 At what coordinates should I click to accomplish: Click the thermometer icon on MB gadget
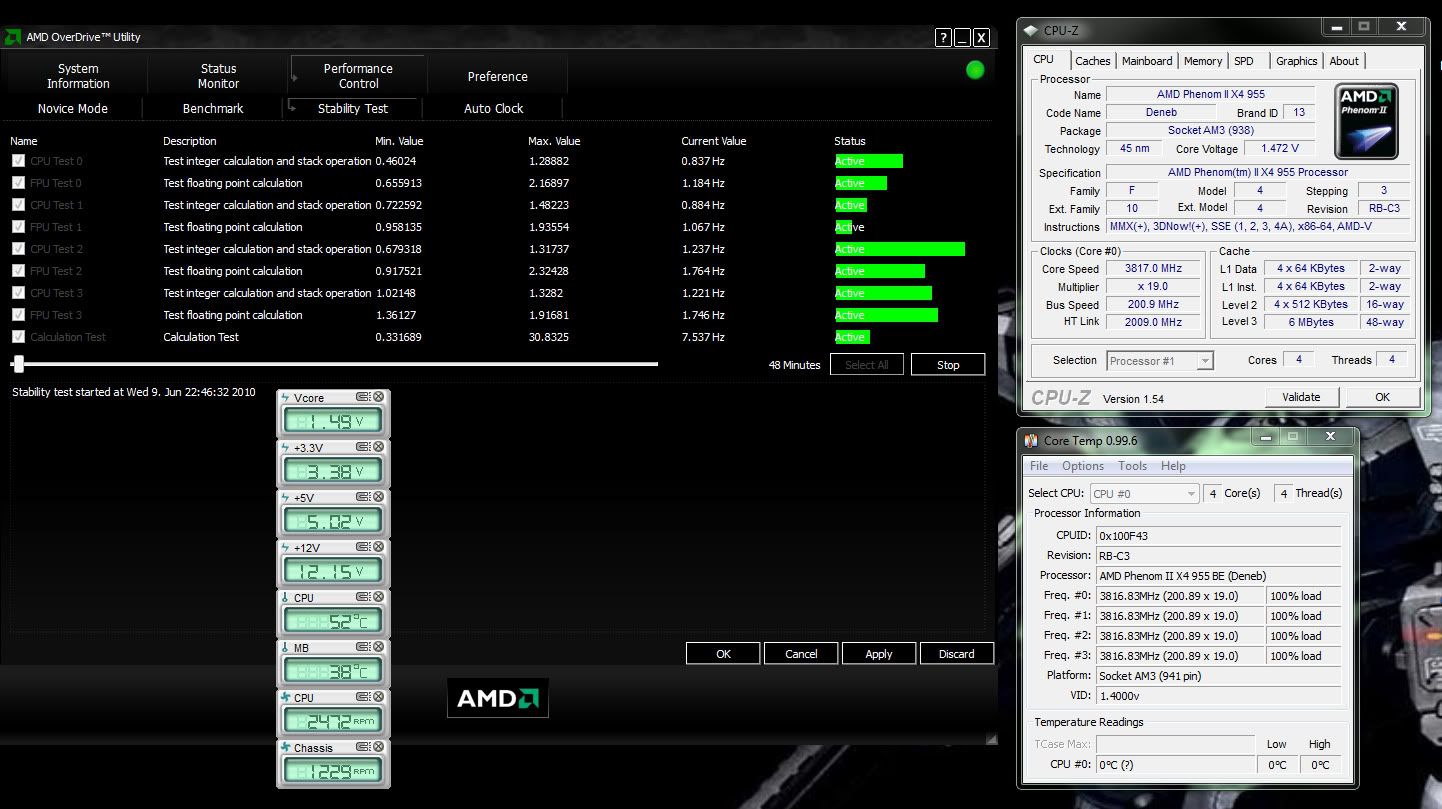[x=286, y=648]
